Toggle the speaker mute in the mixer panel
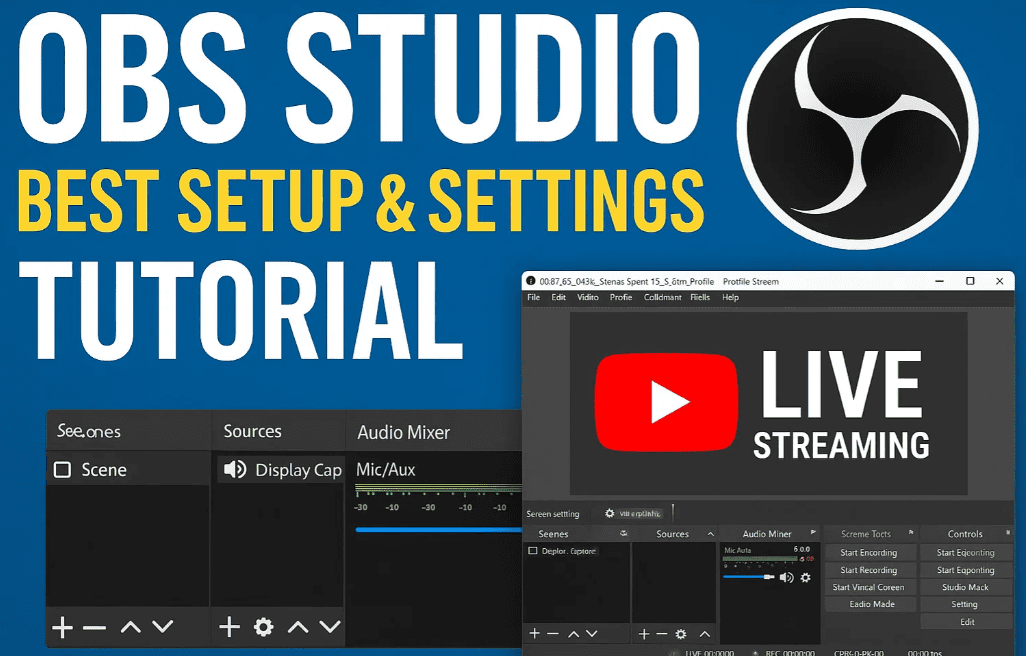This screenshot has width=1026, height=656. click(x=785, y=577)
